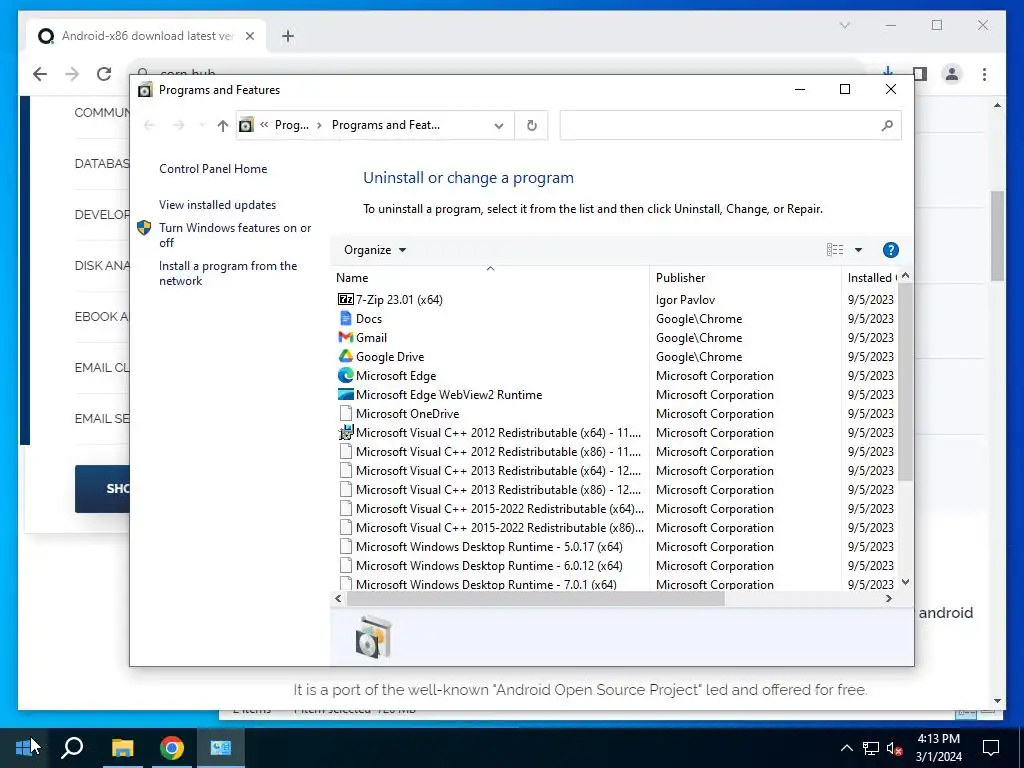
Task: Click the breadcrumb double-chevron in address bar
Action: pyautogui.click(x=264, y=125)
